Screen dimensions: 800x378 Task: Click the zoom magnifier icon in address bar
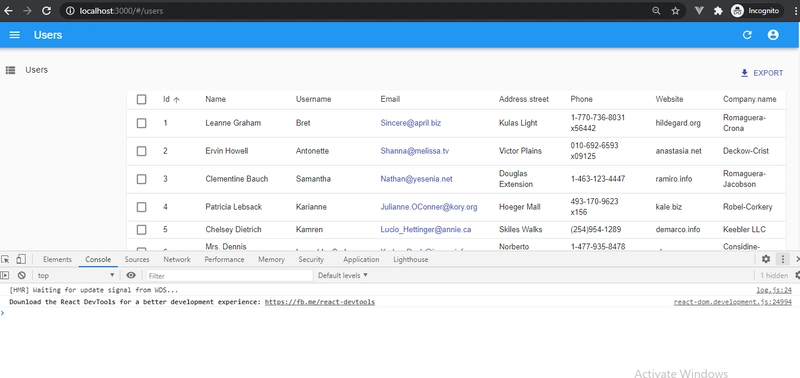pos(656,11)
